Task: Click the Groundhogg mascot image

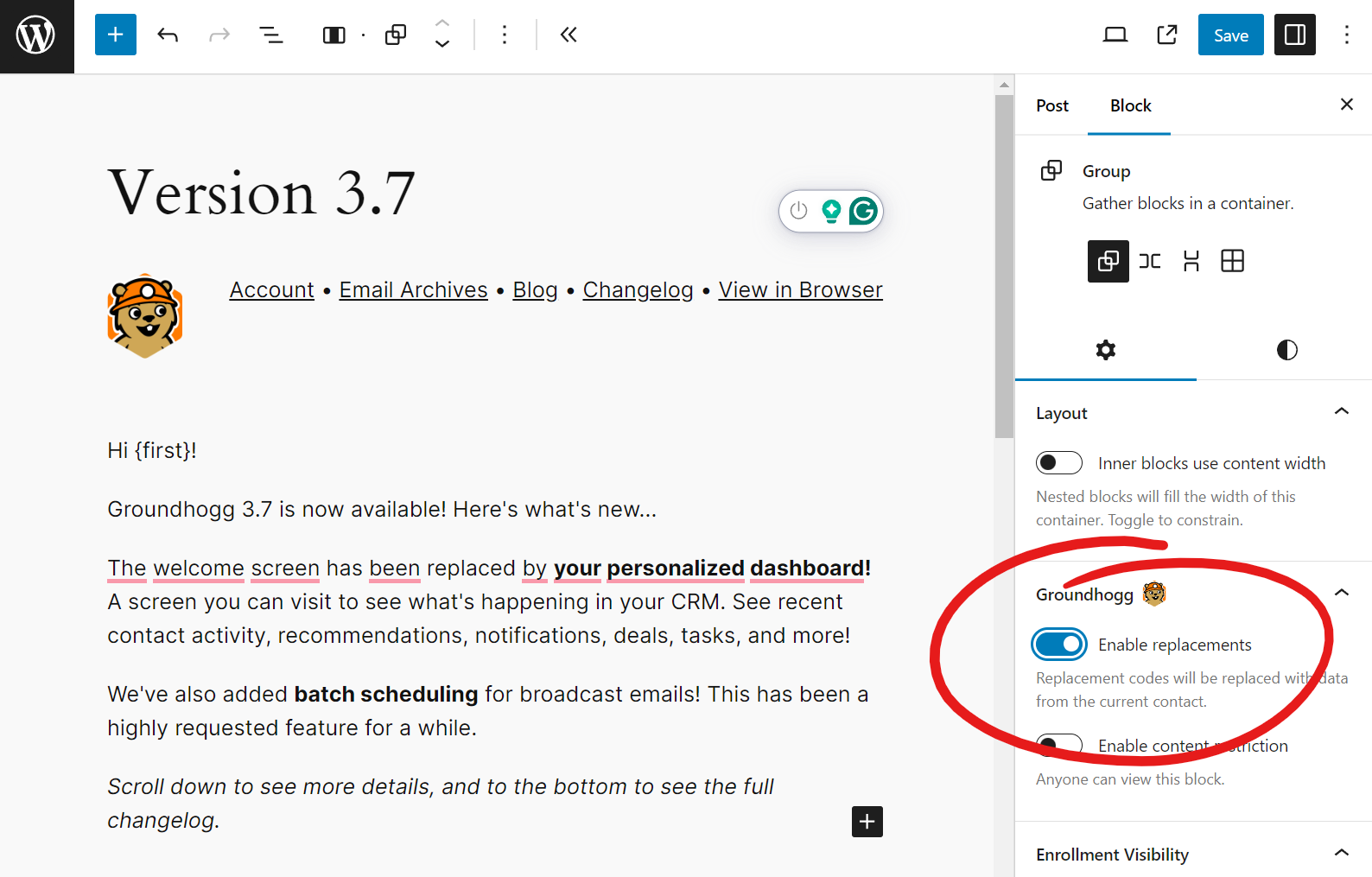Action: pos(145,316)
